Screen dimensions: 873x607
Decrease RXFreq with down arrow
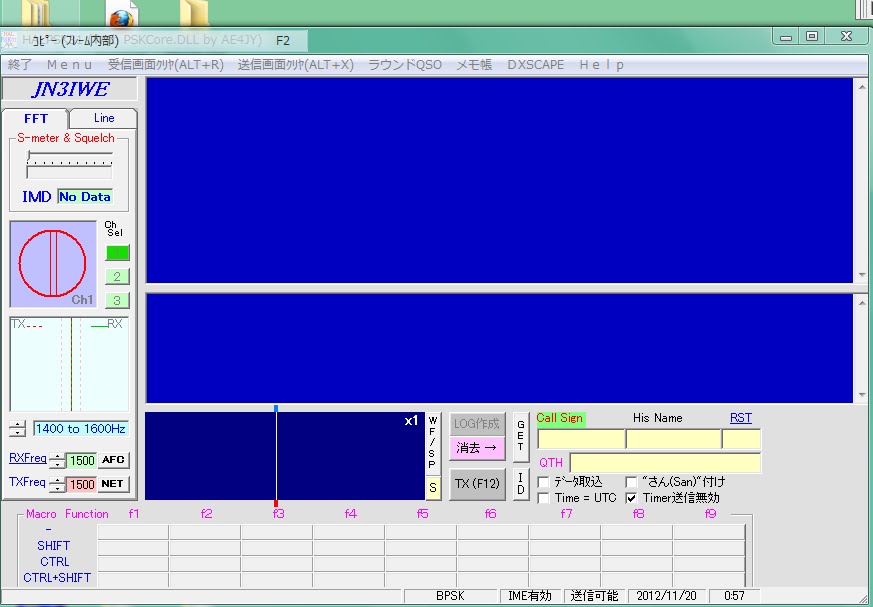point(57,464)
